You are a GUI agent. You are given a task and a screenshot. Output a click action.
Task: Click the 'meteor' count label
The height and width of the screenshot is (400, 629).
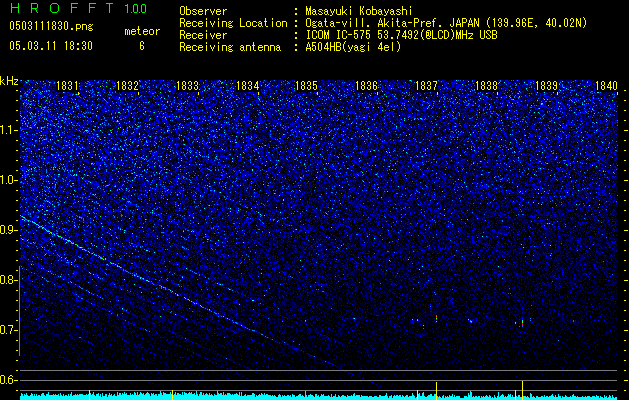click(142, 31)
